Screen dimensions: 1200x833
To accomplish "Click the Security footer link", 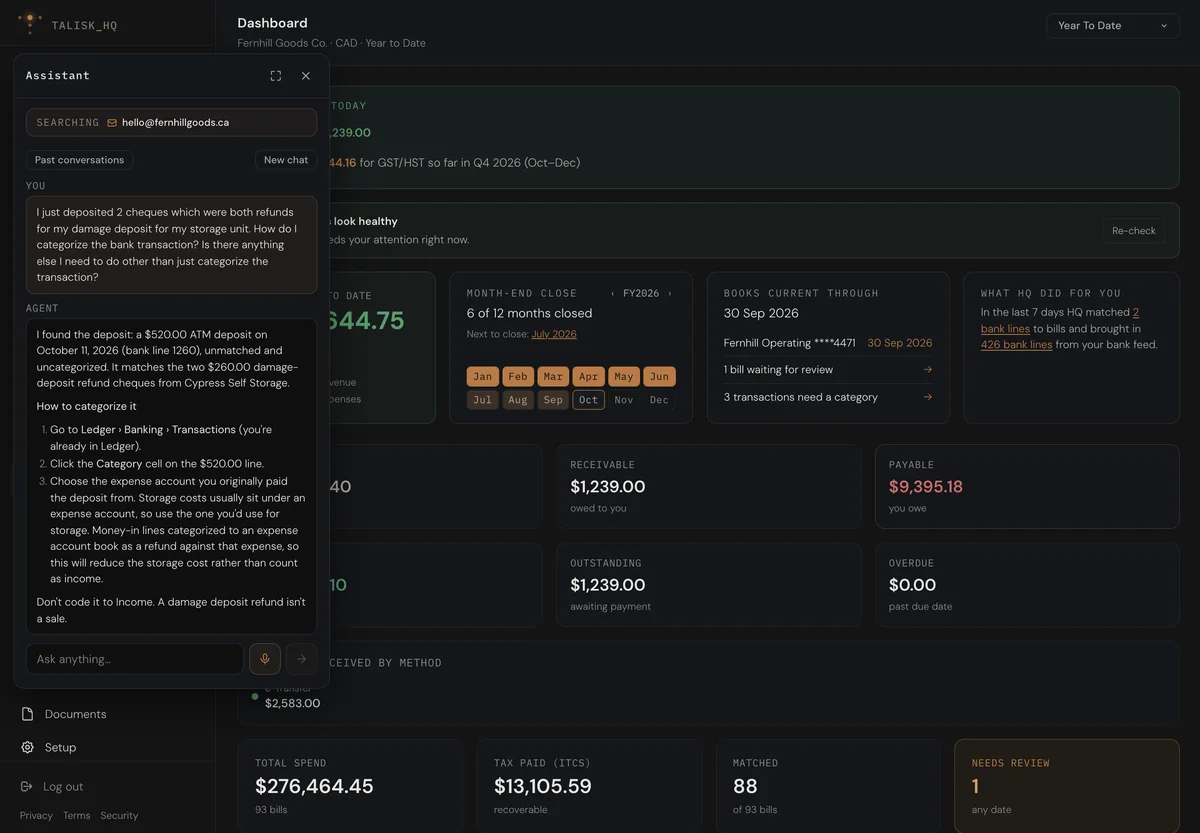I will click(x=119, y=816).
